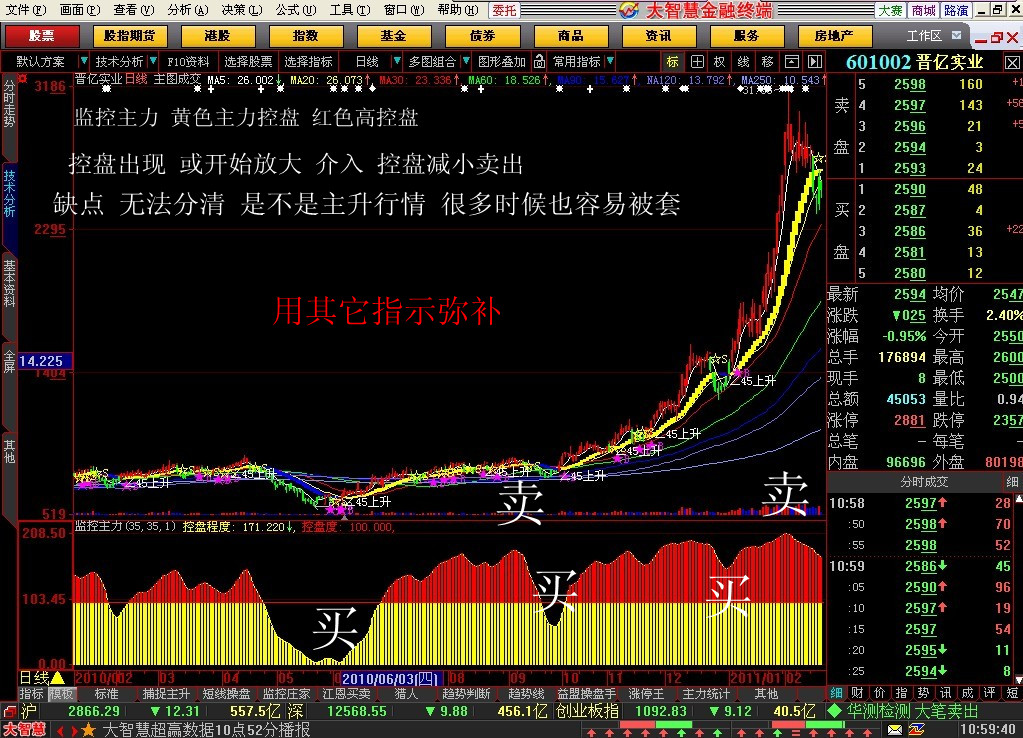
Task: Expand the 常用指标 dropdown arrow
Action: (x=610, y=61)
